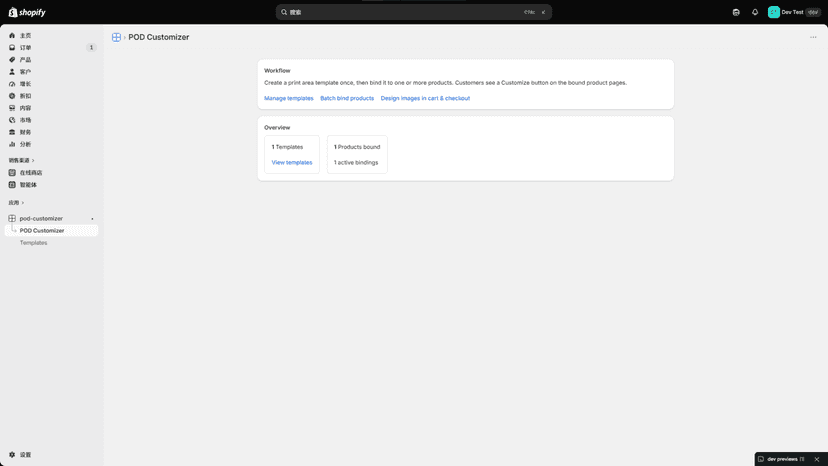Click the dev previews label in bottom bar
828x466 pixels.
click(x=782, y=459)
